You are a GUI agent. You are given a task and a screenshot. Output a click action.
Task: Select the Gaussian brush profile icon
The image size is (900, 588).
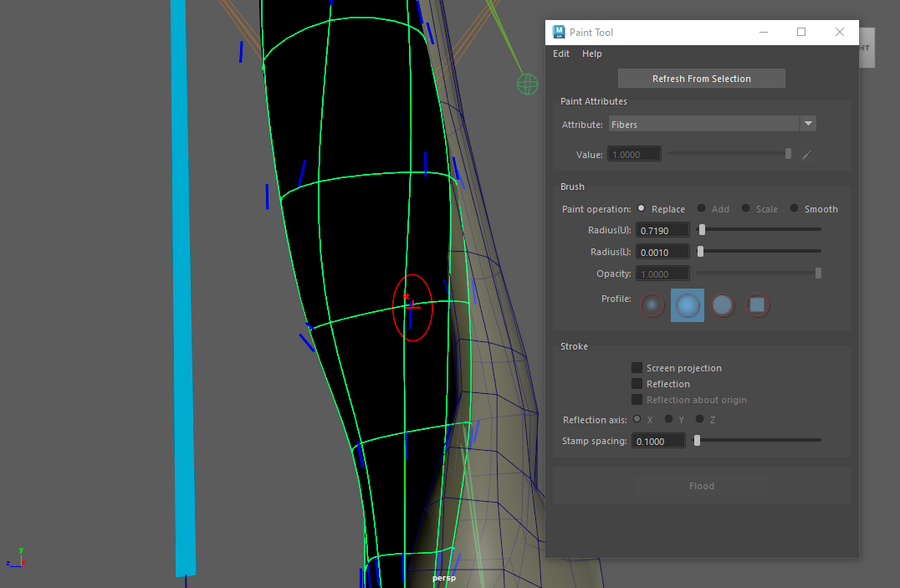[x=652, y=305]
